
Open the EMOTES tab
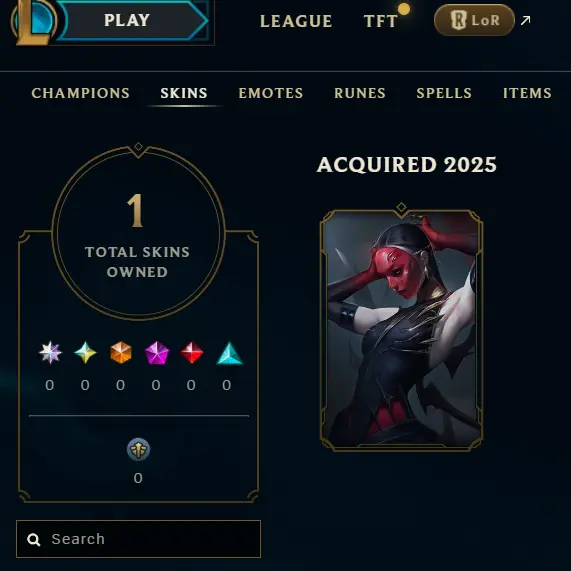tap(271, 93)
